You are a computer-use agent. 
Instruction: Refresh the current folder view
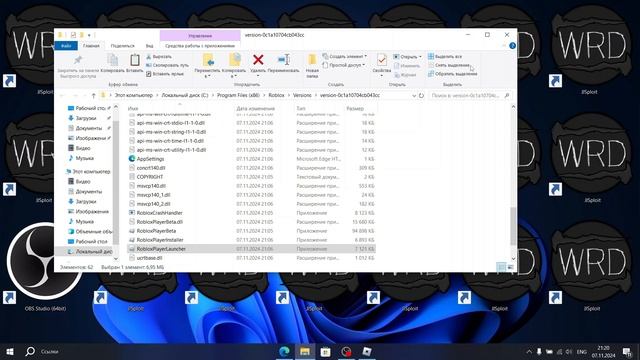pyautogui.click(x=422, y=96)
